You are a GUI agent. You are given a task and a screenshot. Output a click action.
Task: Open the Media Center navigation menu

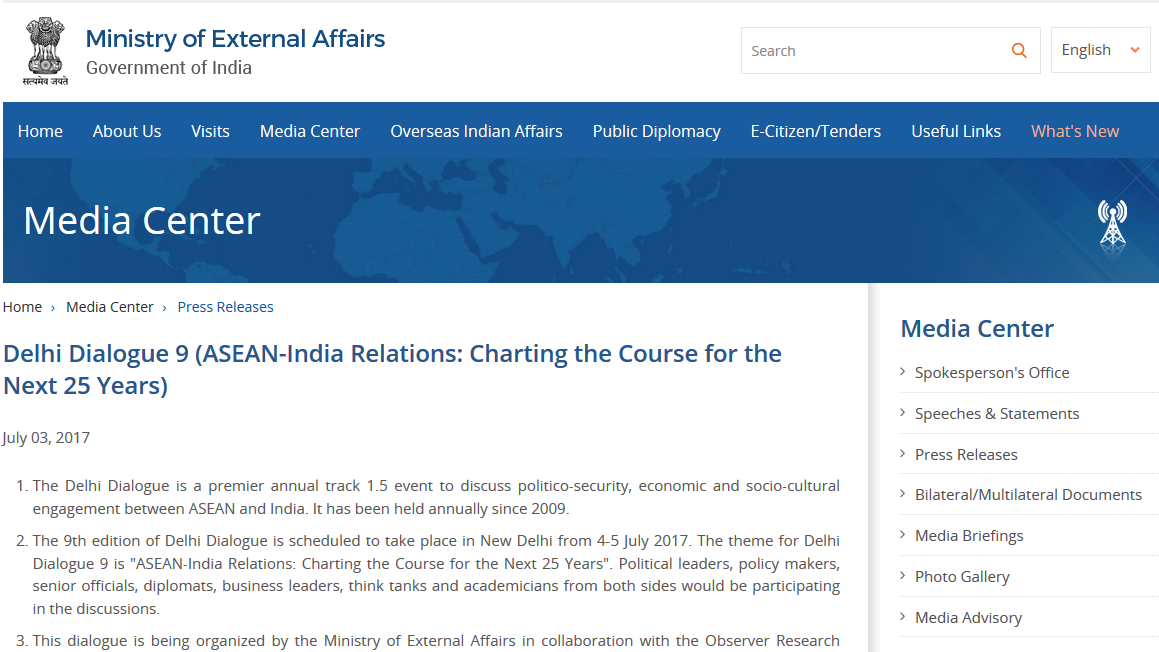coord(310,131)
